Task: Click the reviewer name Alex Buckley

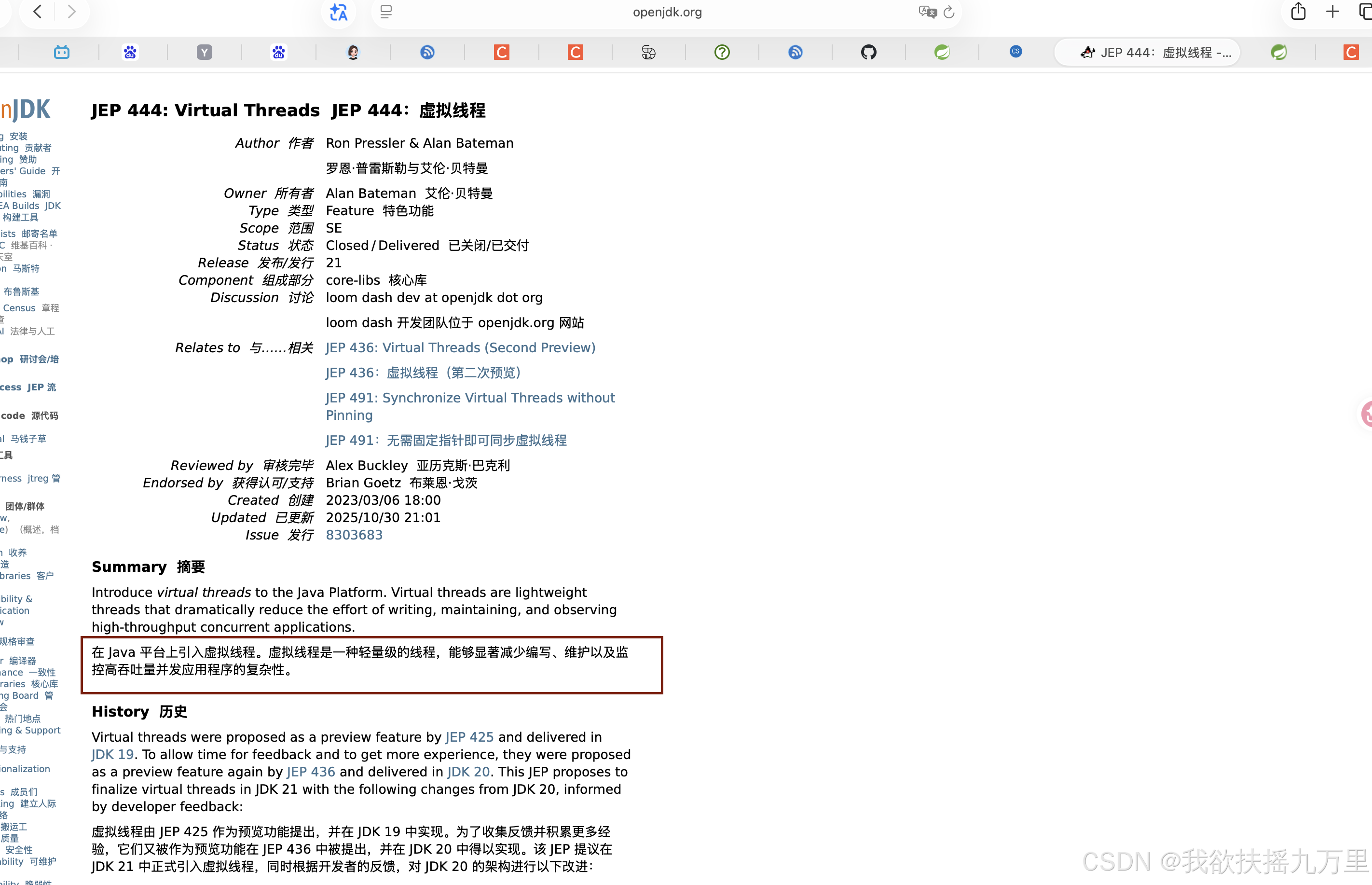Action: click(x=367, y=466)
